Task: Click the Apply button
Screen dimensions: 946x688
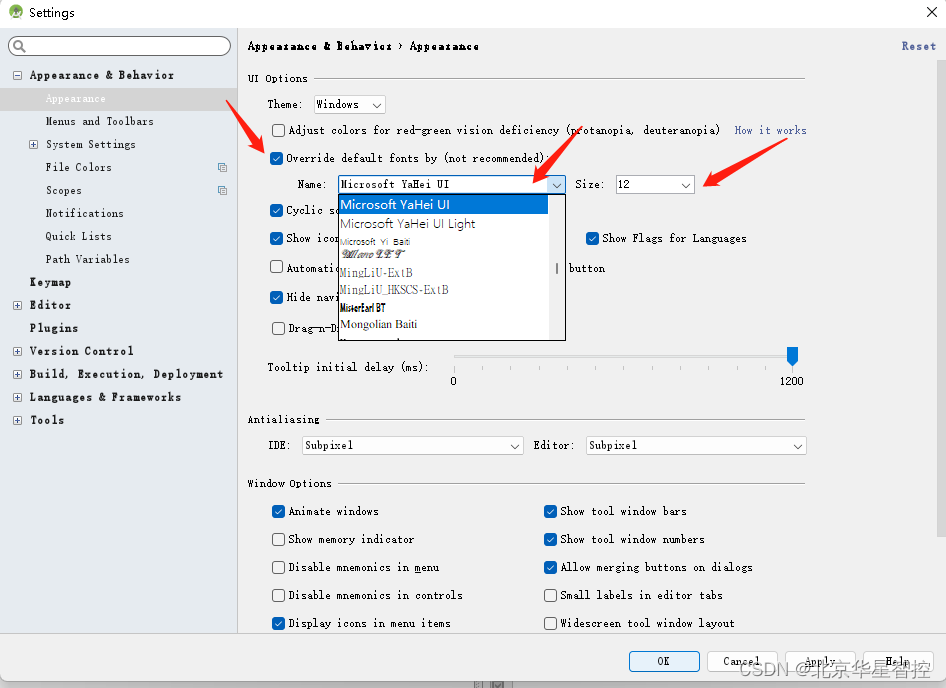Action: click(x=821, y=661)
